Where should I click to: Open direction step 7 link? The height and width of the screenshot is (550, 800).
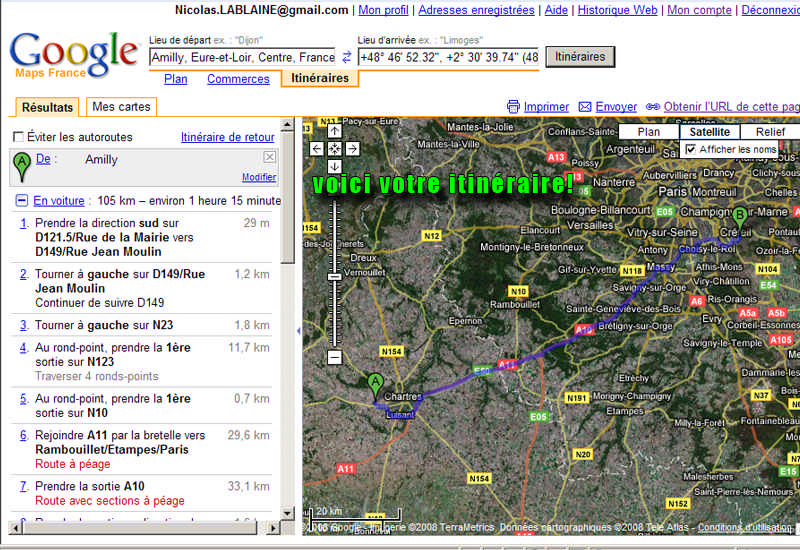point(23,486)
